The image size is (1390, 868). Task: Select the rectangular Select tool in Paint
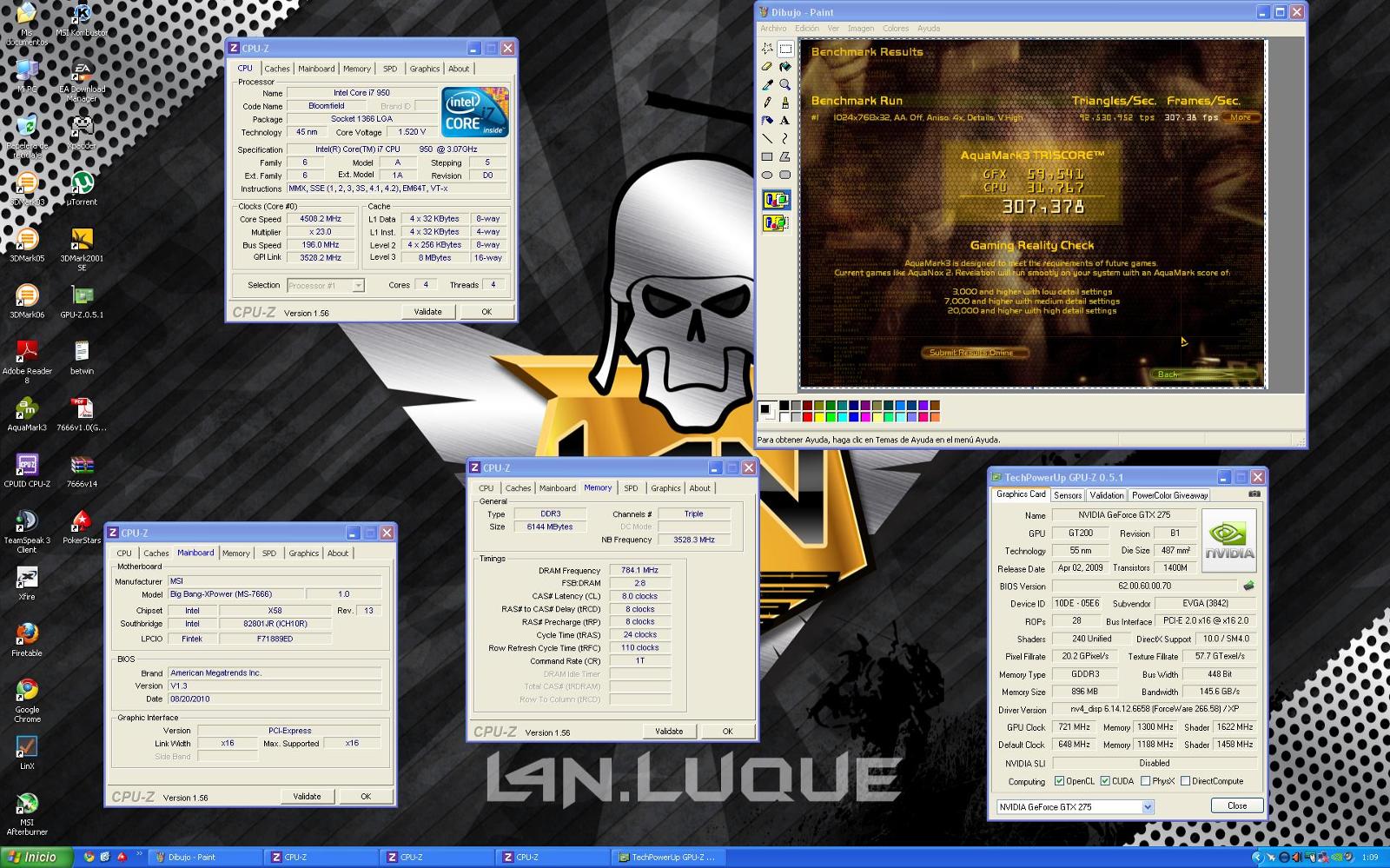coord(785,49)
